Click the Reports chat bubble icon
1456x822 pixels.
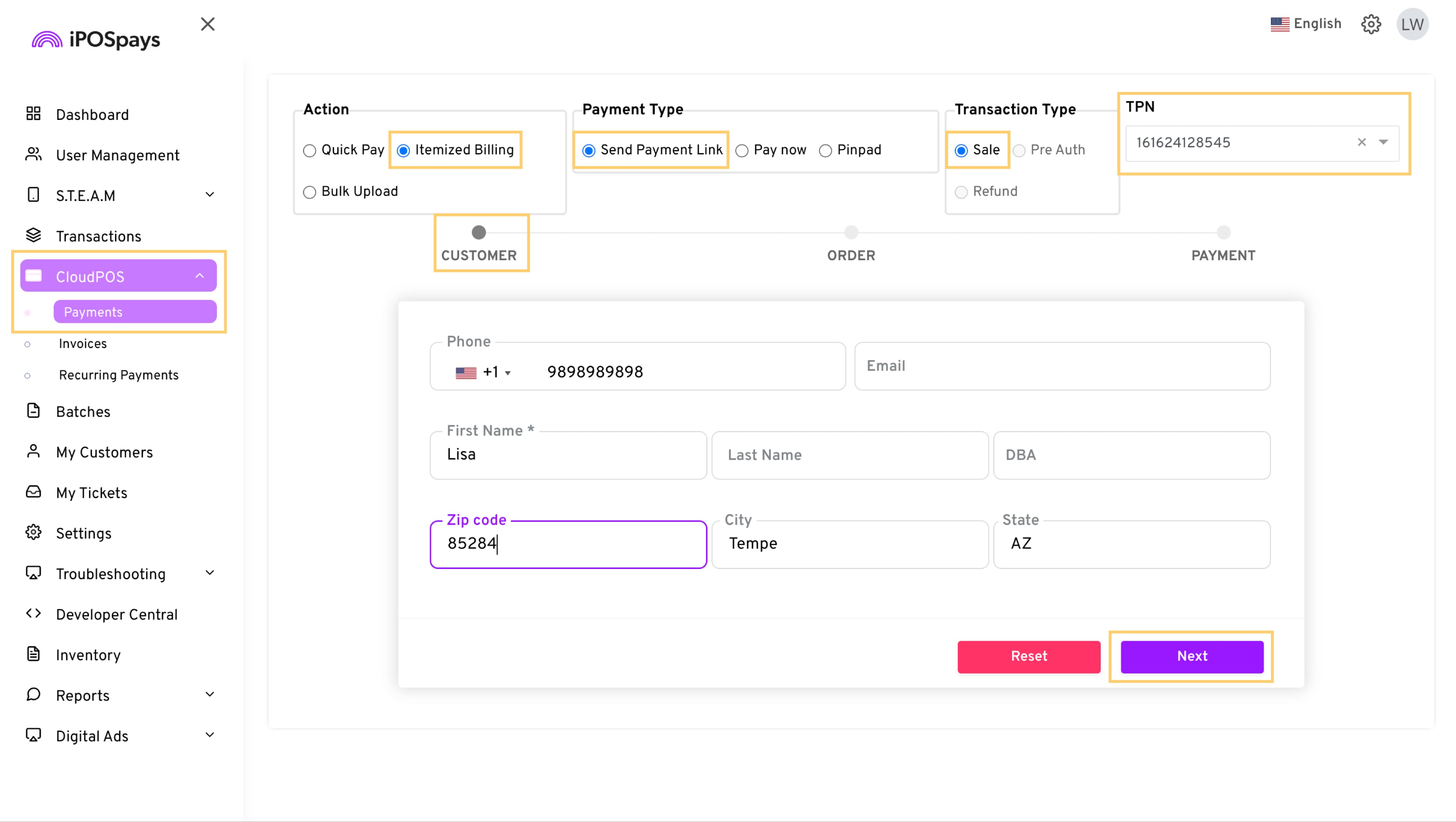(33, 694)
